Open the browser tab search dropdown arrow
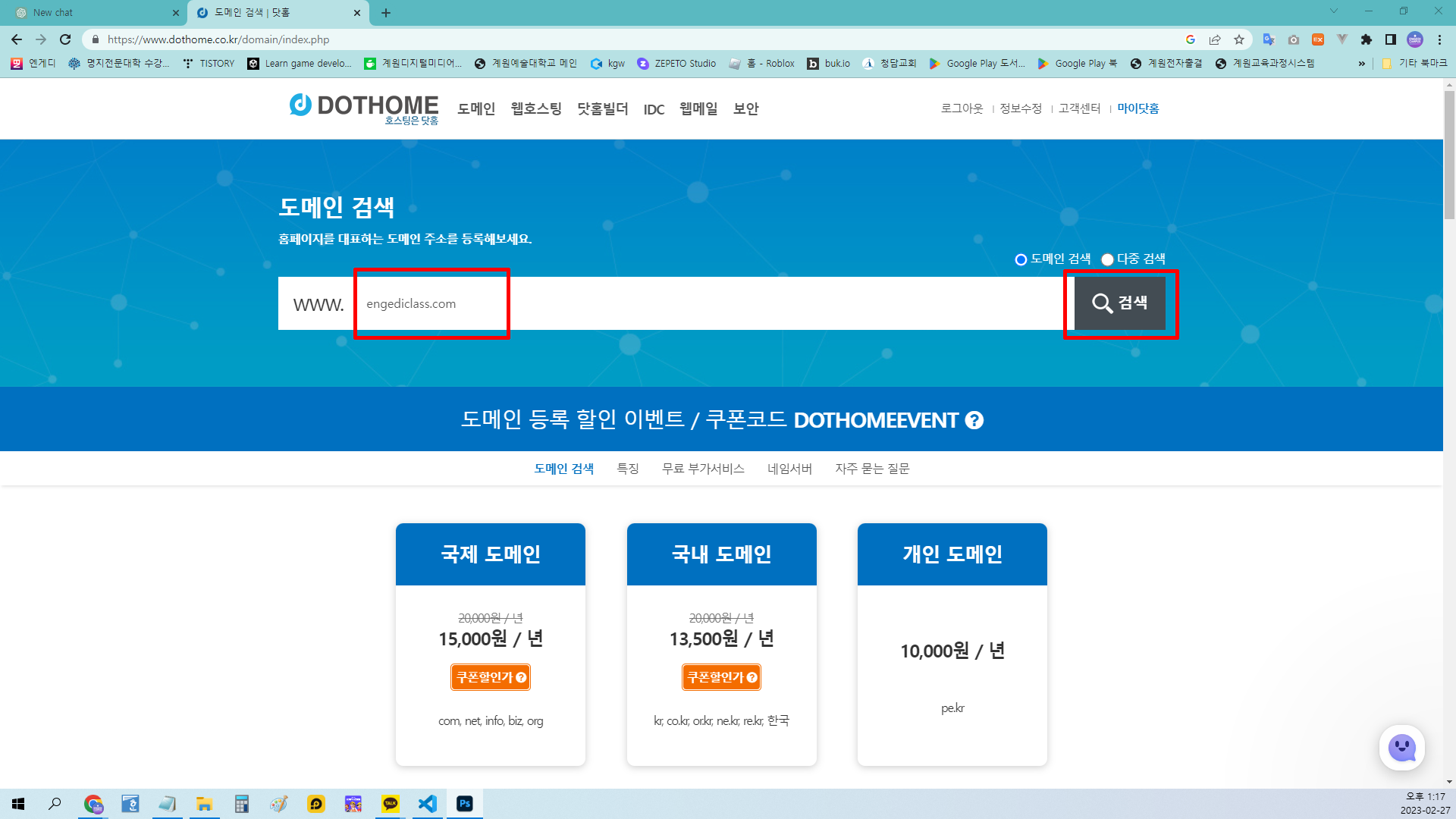 1333,12
